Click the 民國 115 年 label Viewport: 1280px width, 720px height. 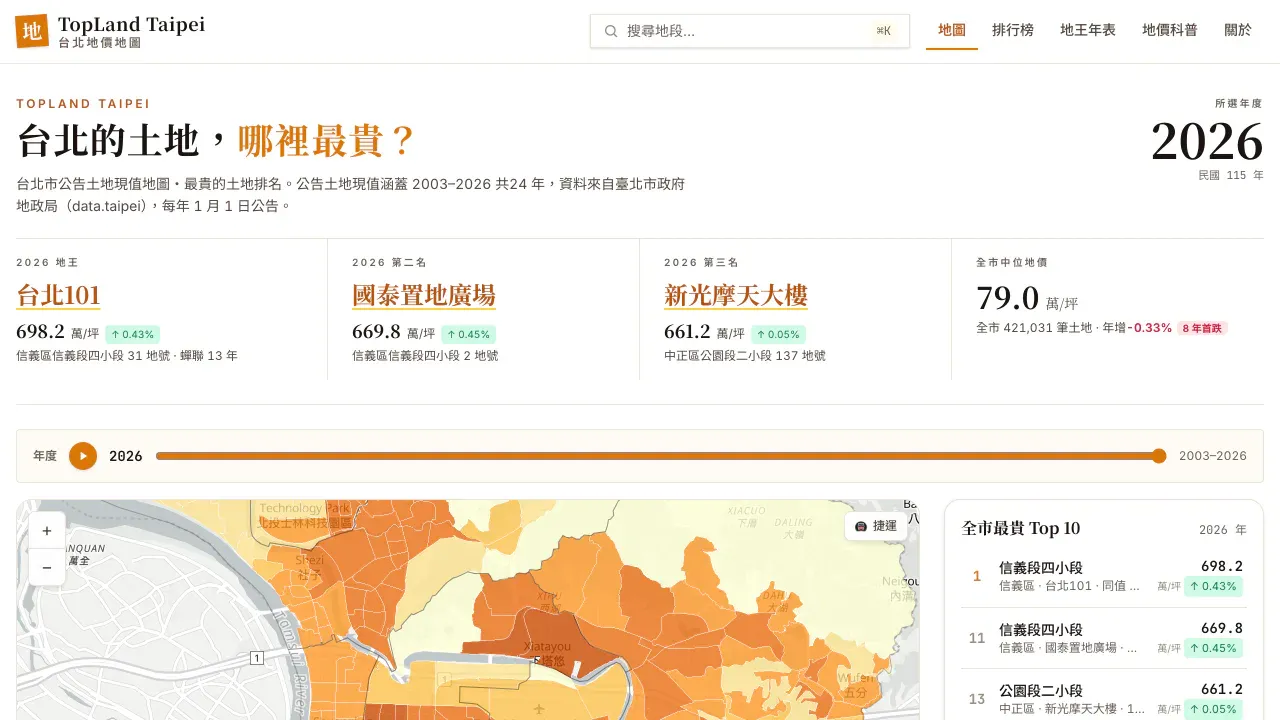(x=1231, y=175)
